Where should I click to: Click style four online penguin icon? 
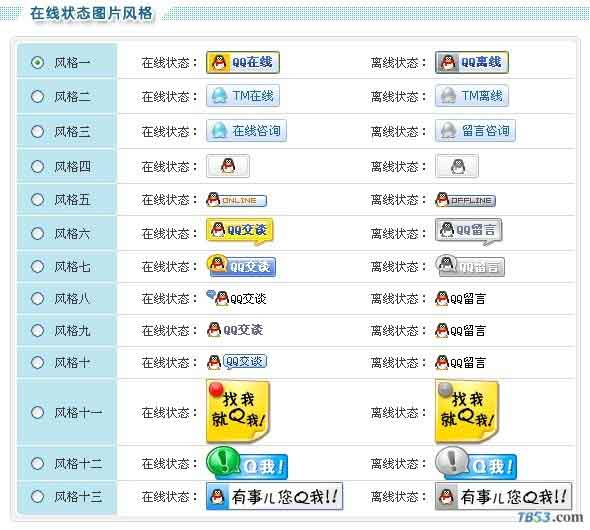coord(228,166)
